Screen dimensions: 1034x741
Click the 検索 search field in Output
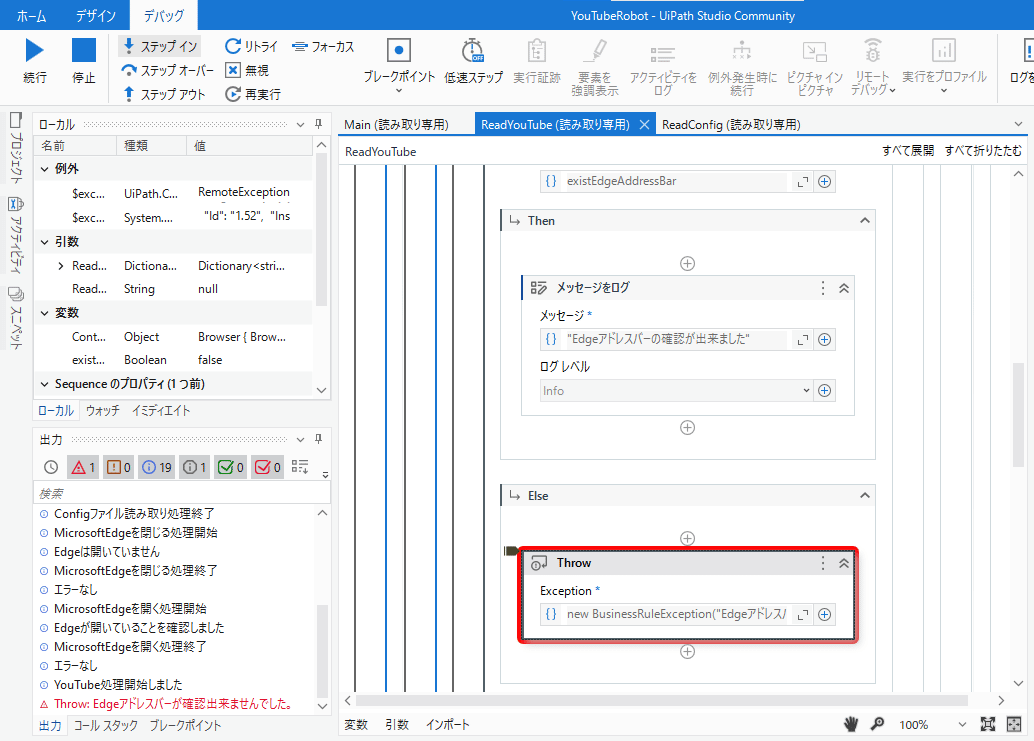pyautogui.click(x=181, y=493)
